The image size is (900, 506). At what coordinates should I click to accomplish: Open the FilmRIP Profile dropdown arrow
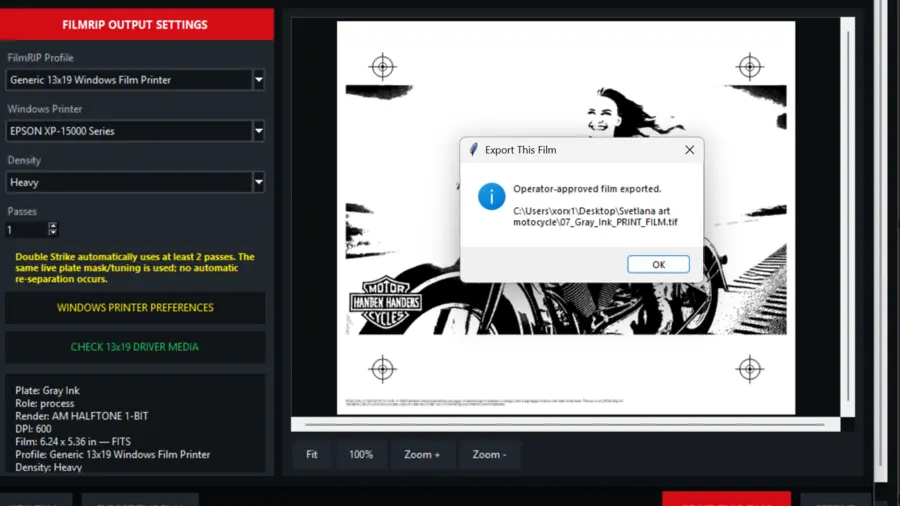[259, 80]
